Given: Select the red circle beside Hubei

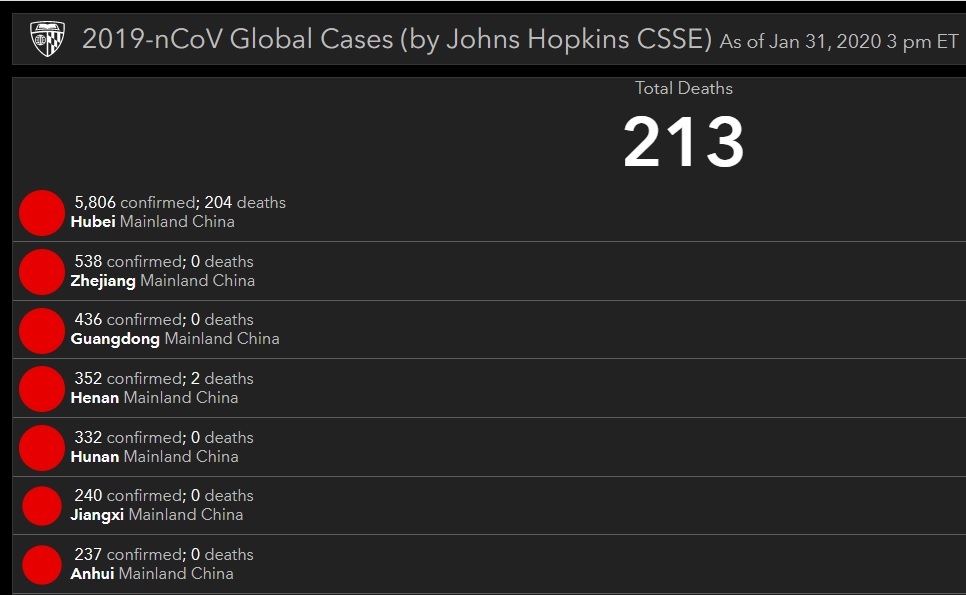Looking at the screenshot, I should click(42, 213).
